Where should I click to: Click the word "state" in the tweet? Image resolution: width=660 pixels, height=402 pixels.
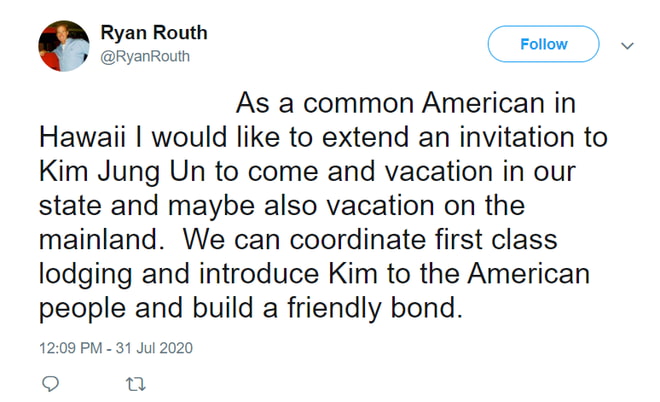pos(67,205)
